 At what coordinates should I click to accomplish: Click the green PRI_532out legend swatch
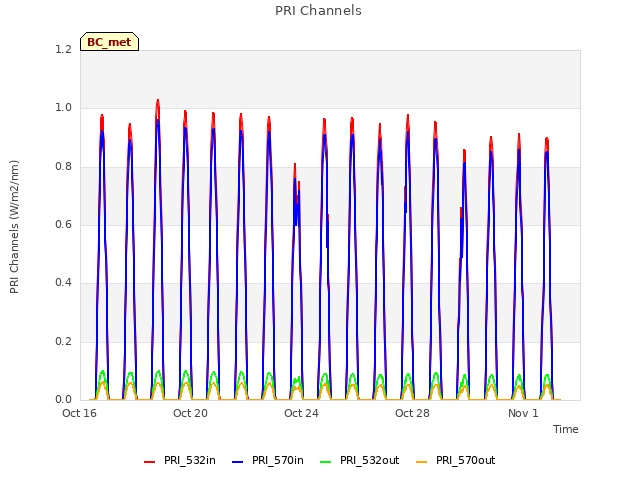pos(326,462)
